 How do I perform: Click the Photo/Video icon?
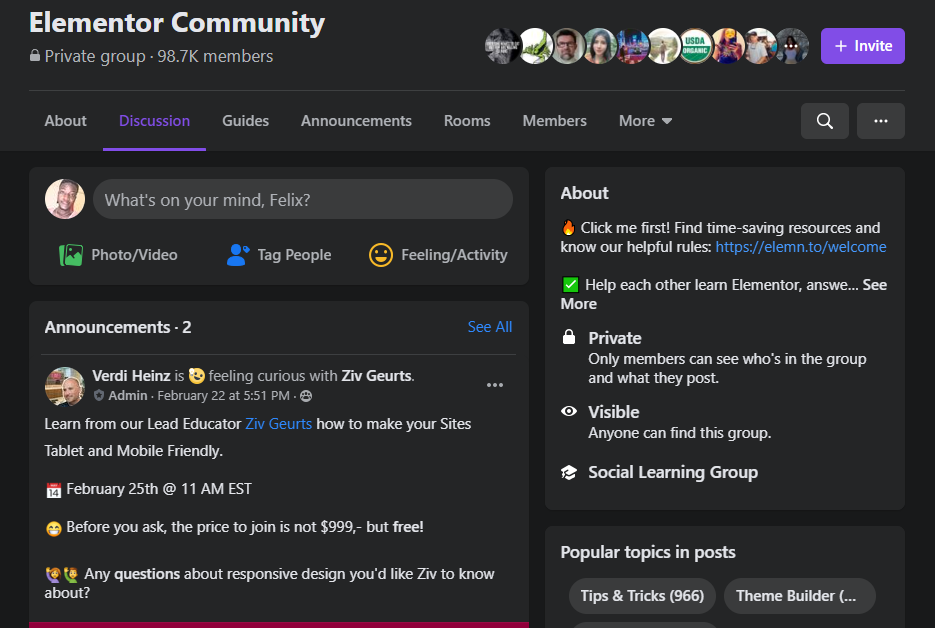click(71, 255)
